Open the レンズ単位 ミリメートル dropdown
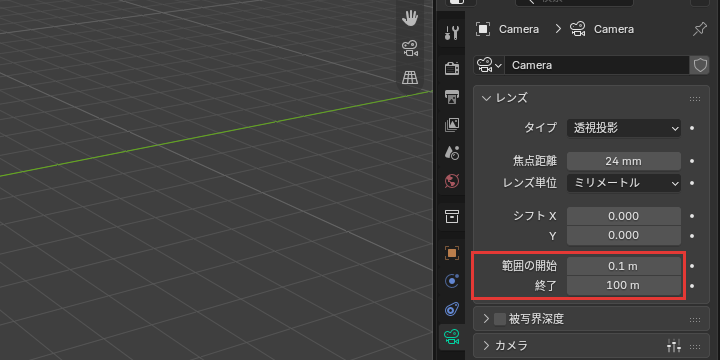The image size is (720, 360). pyautogui.click(x=624, y=183)
